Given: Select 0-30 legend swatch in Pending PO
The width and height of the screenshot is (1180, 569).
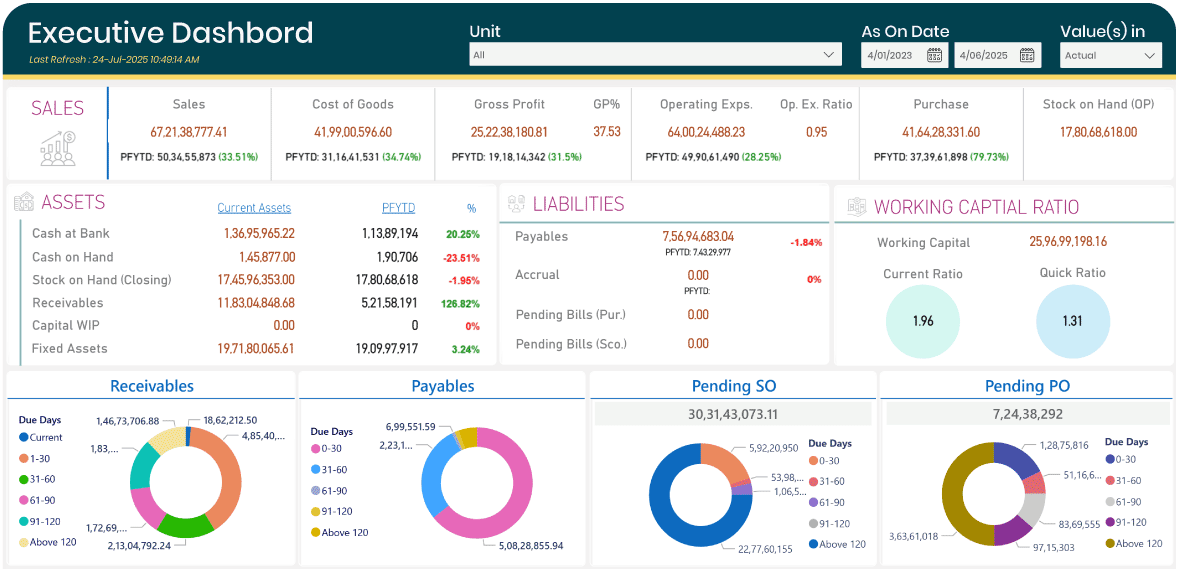Looking at the screenshot, I should 1110,459.
